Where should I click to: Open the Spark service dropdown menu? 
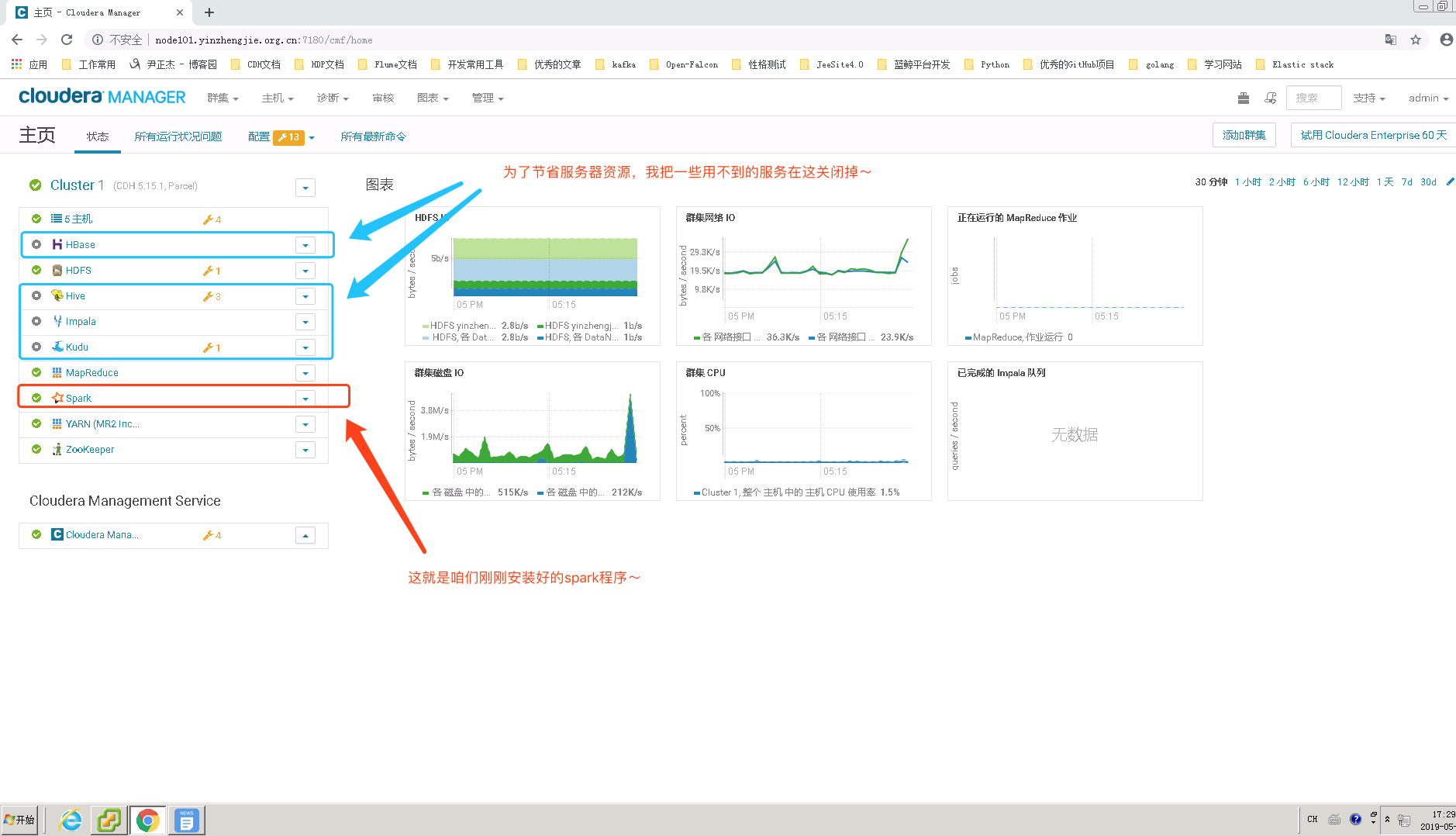305,398
